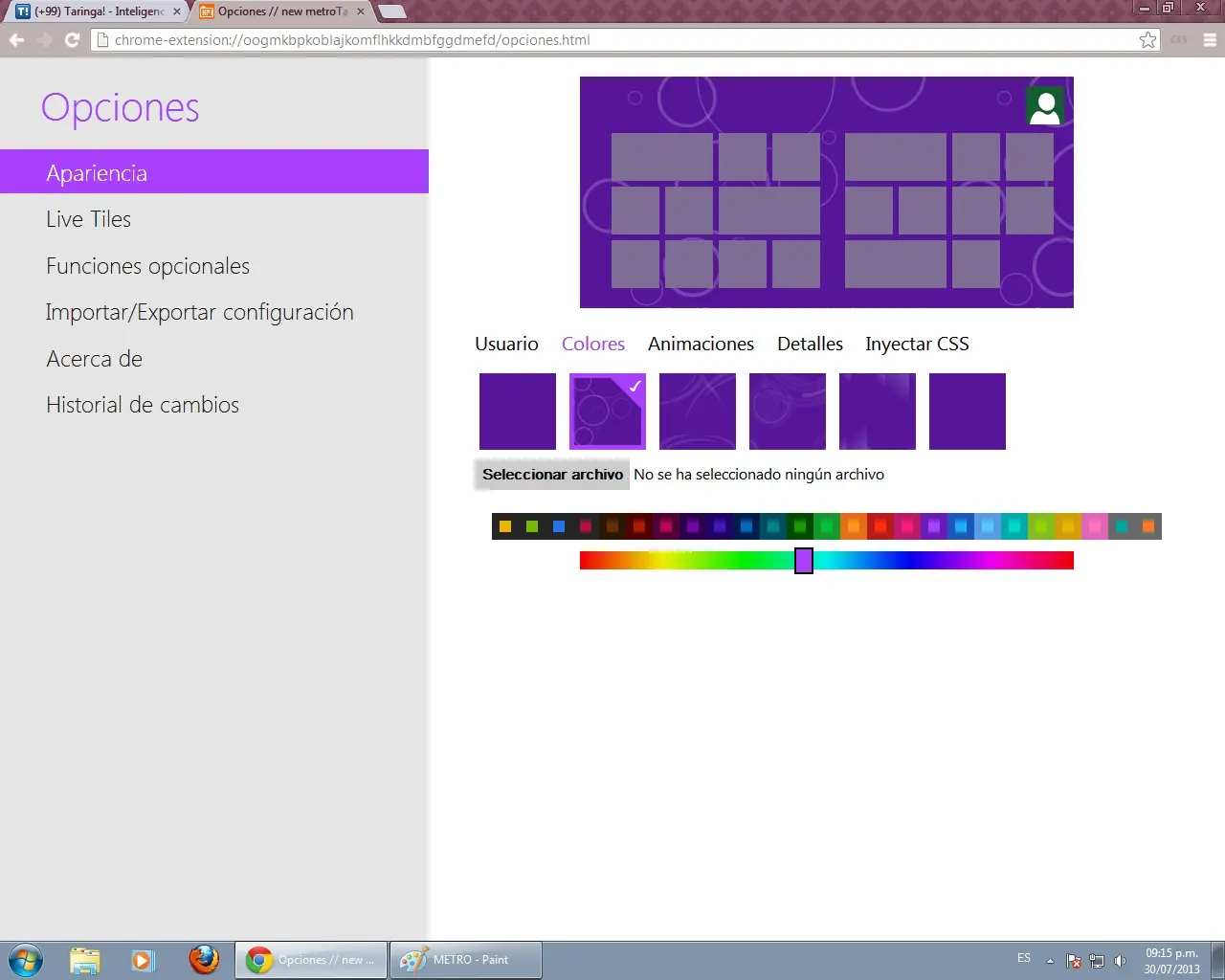This screenshot has height=980, width=1225.
Task: Open the Apariencia section
Action: click(214, 172)
